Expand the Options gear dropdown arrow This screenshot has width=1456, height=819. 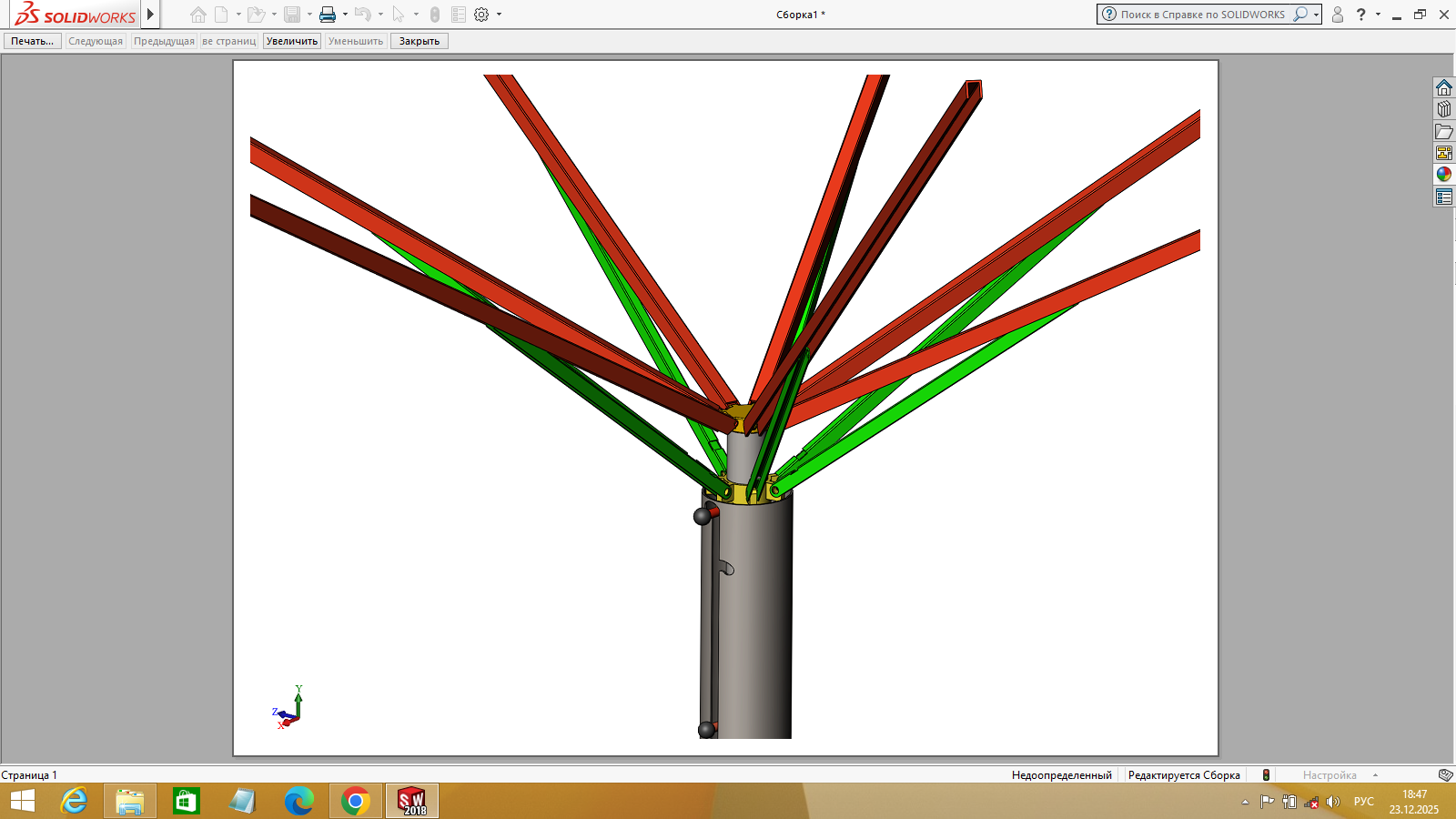[x=499, y=15]
